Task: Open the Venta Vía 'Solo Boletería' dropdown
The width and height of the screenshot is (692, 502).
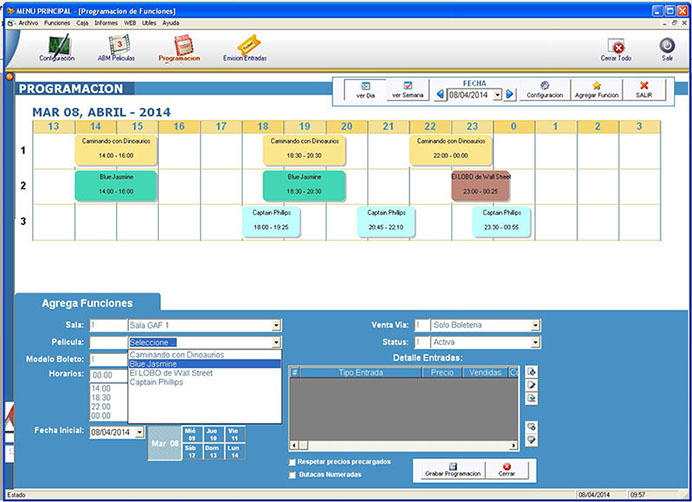Action: pos(535,325)
